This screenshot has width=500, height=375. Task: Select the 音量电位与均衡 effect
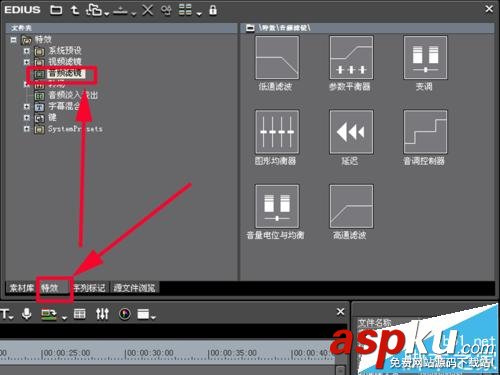coord(277,206)
